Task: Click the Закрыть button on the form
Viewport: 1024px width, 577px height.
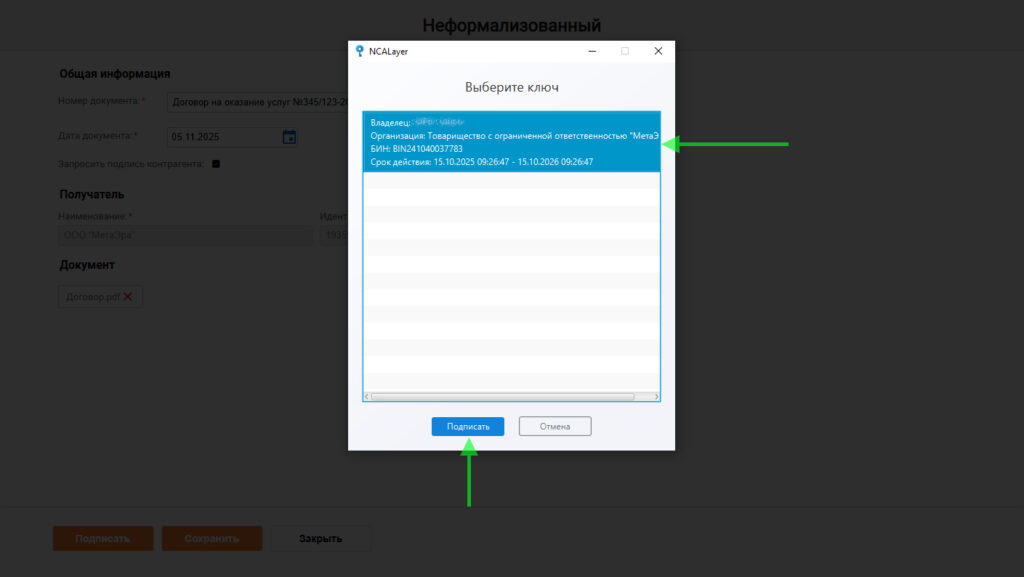Action: pos(321,539)
